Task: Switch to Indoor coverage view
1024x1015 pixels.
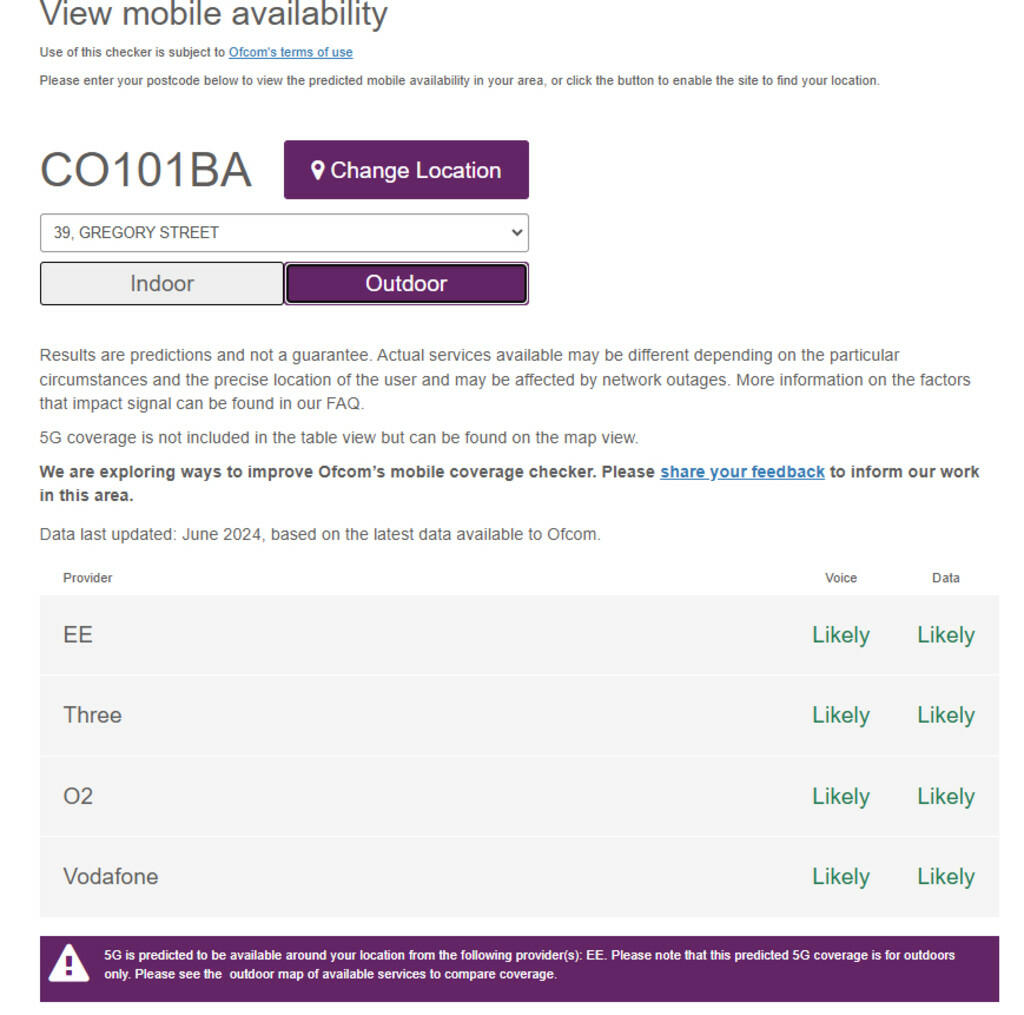Action: click(x=162, y=283)
